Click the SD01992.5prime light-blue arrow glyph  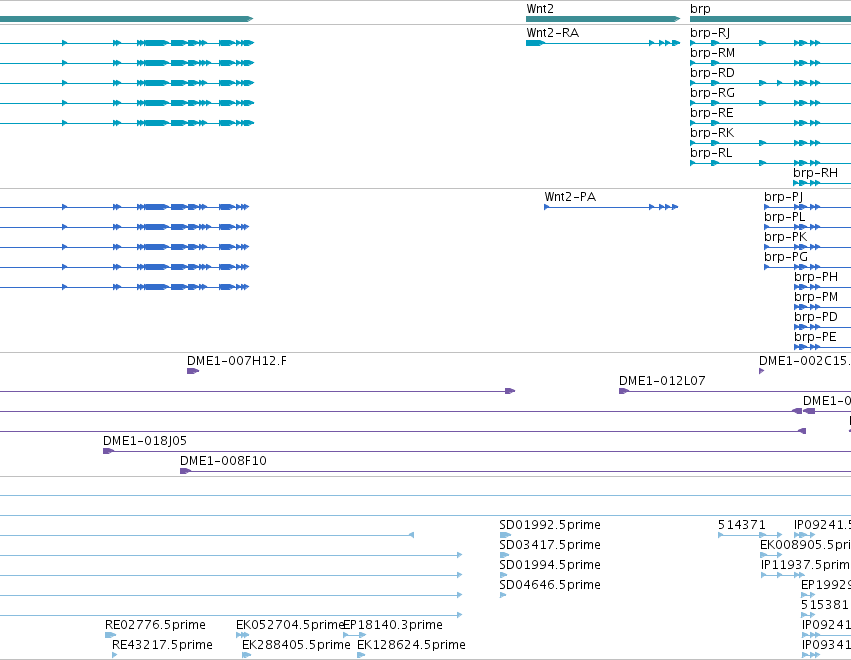[x=505, y=535]
